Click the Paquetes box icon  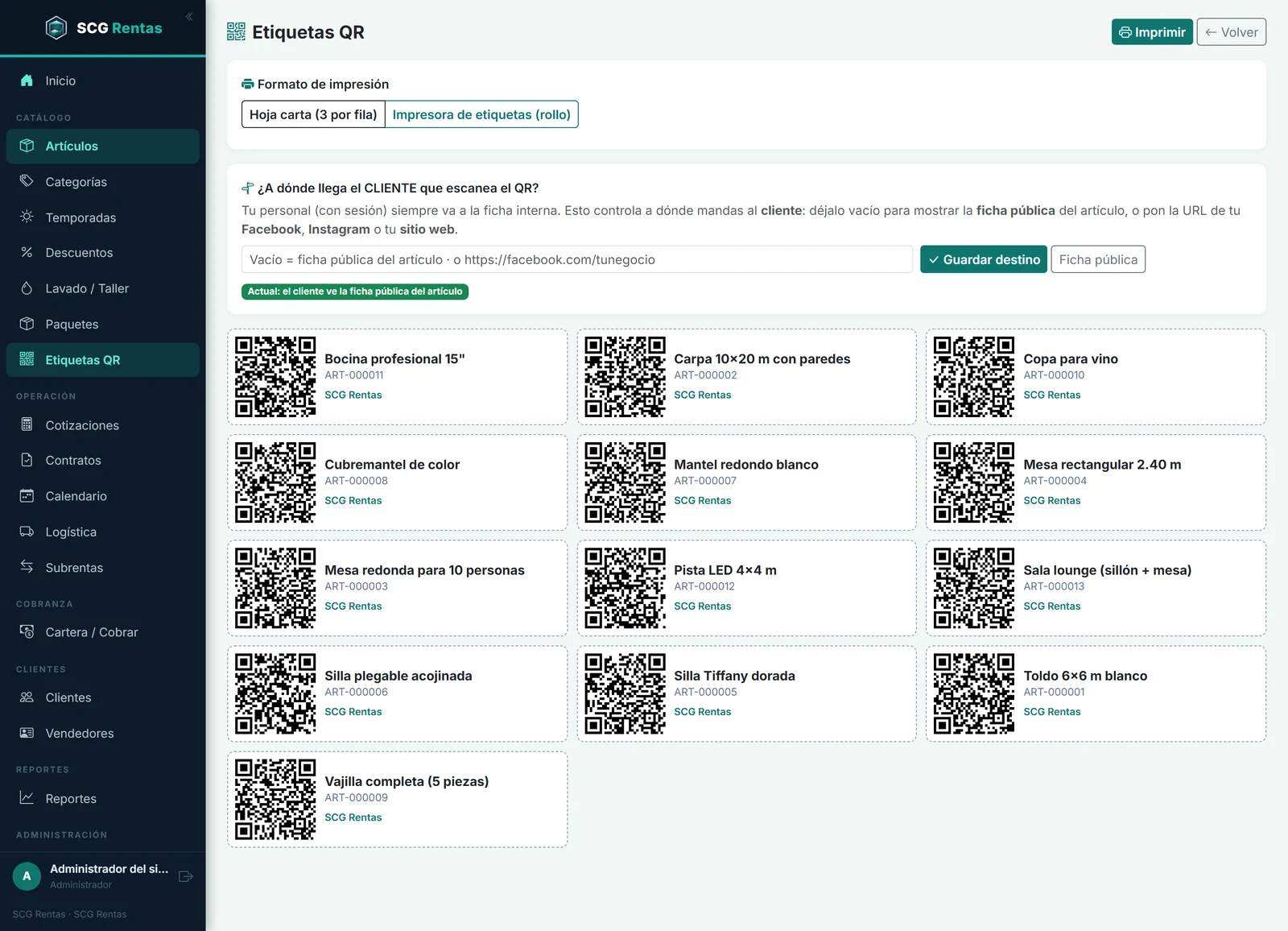tap(27, 324)
